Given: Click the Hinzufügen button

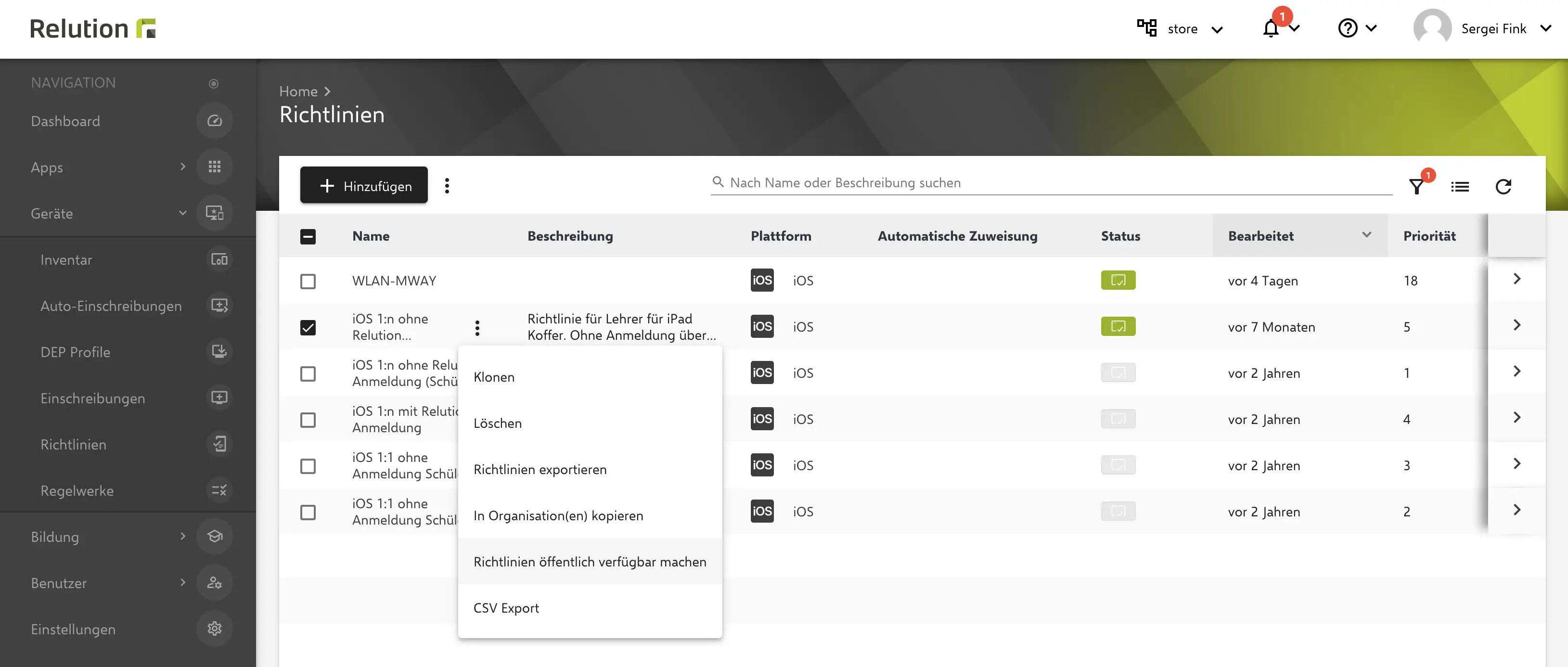Looking at the screenshot, I should click(x=363, y=186).
